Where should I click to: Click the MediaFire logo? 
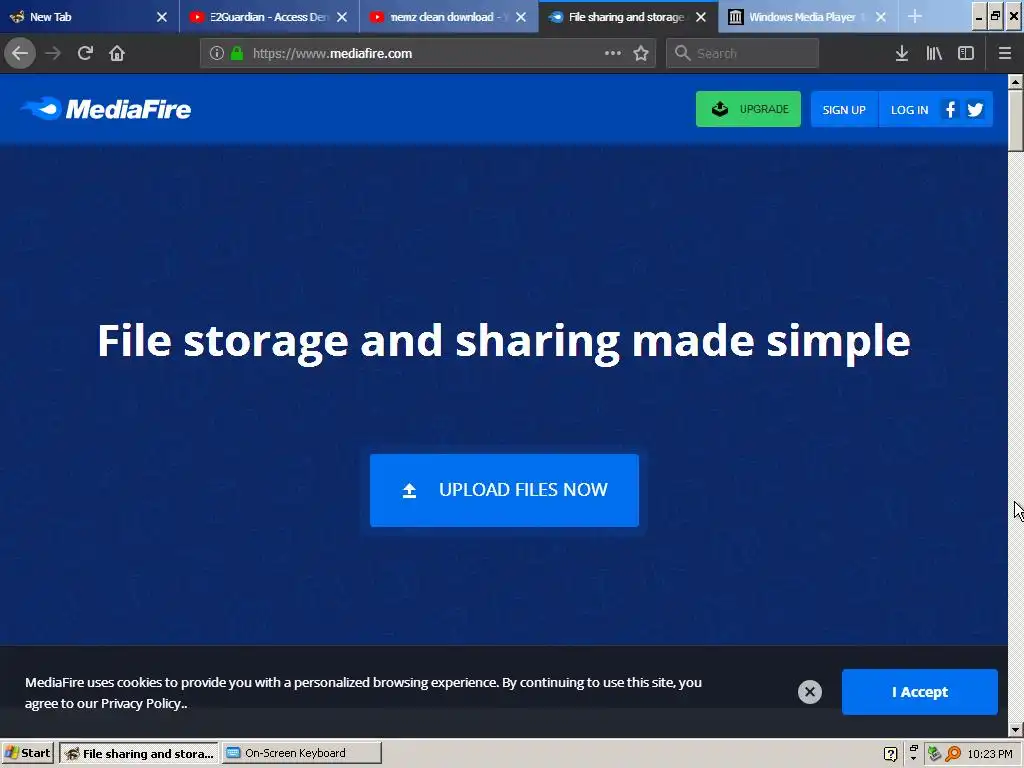tap(106, 108)
